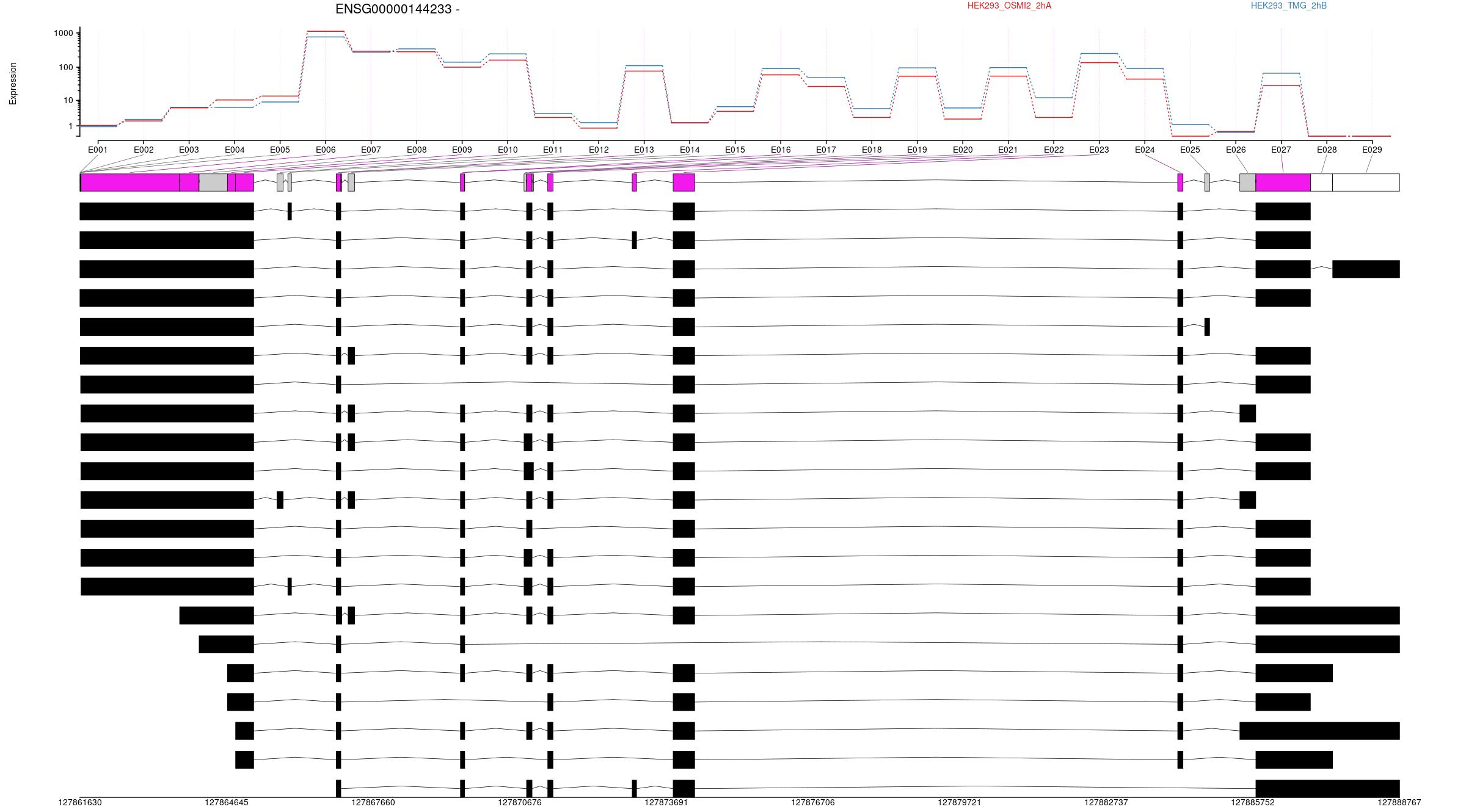Click the E004 exon bin label
Image resolution: width=1466 pixels, height=812 pixels.
click(x=235, y=150)
